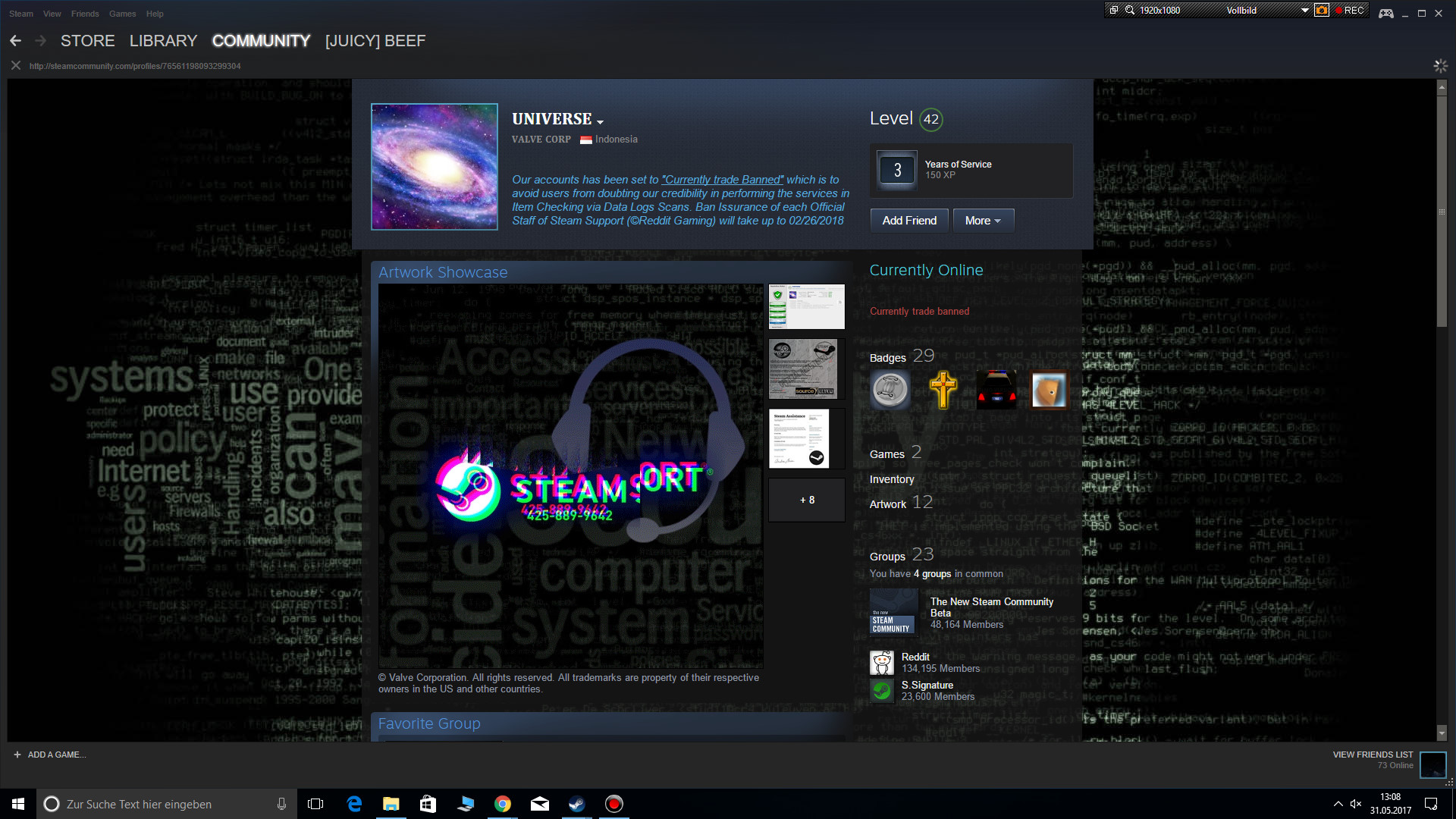Open Big Picture controller icon
This screenshot has height=819, width=1456.
(1385, 13)
